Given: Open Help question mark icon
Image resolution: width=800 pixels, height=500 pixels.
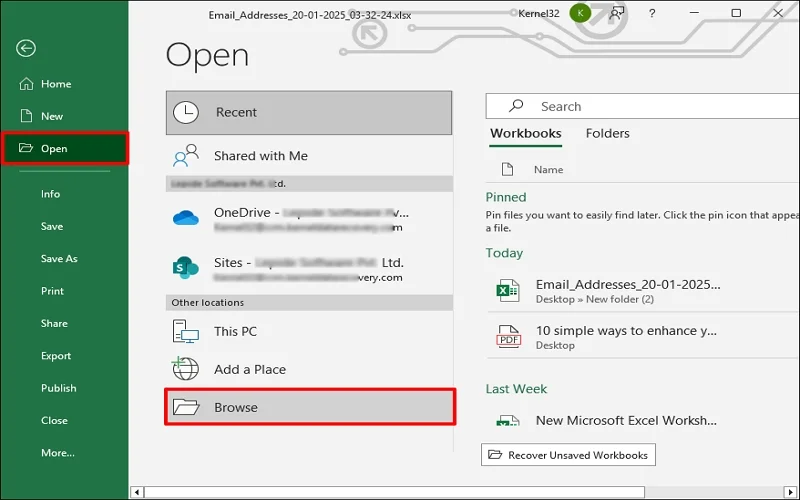Looking at the screenshot, I should (652, 14).
